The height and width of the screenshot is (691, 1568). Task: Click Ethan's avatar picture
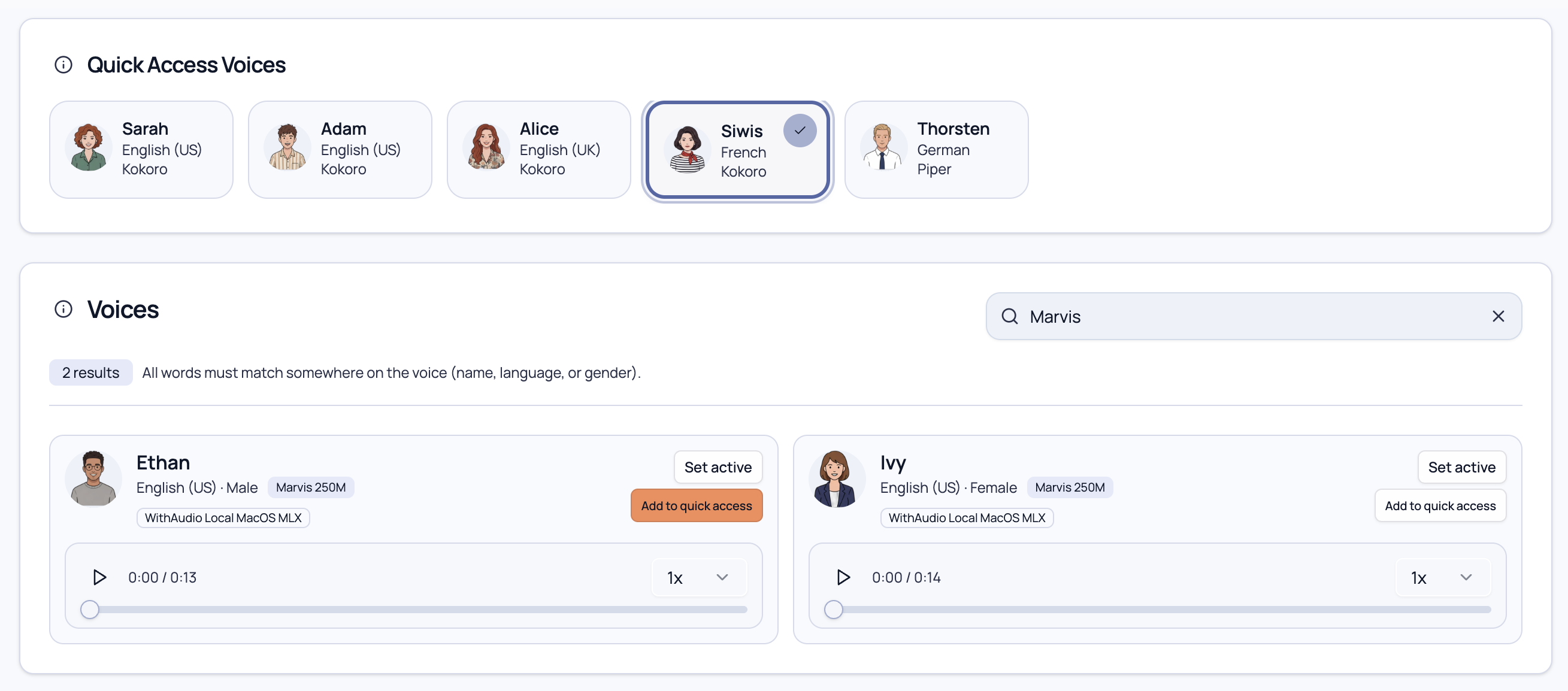coord(92,478)
